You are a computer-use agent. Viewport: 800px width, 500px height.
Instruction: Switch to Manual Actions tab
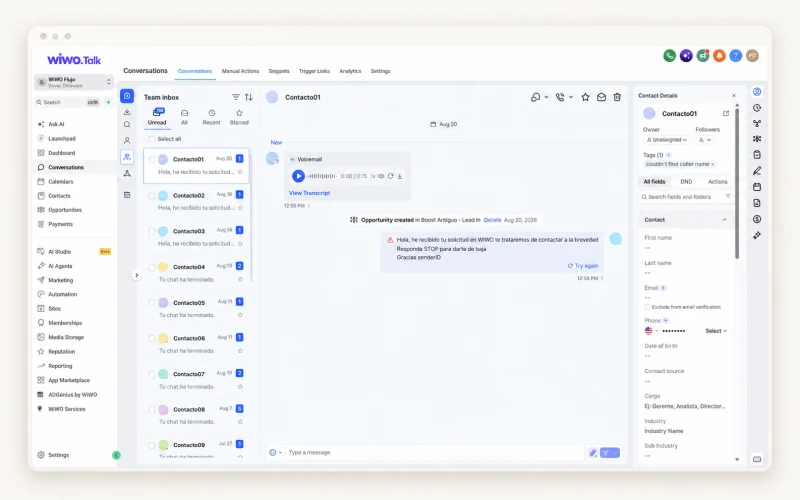pyautogui.click(x=240, y=71)
